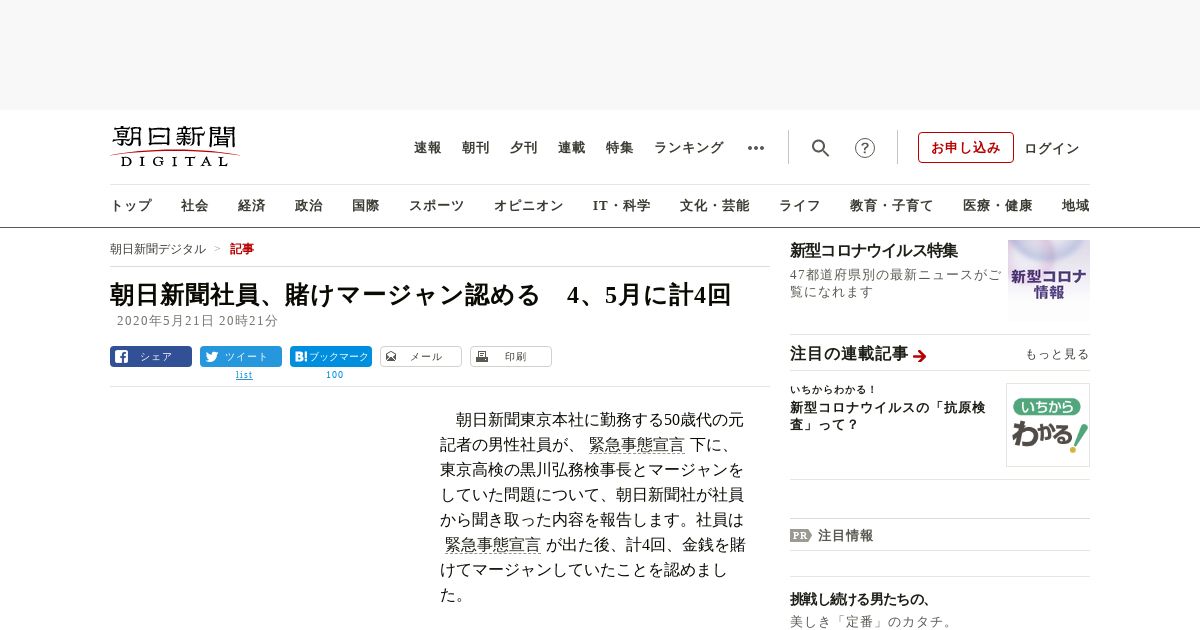Click the red arrow beside 注目の連載記事
The image size is (1200, 630).
click(920, 355)
